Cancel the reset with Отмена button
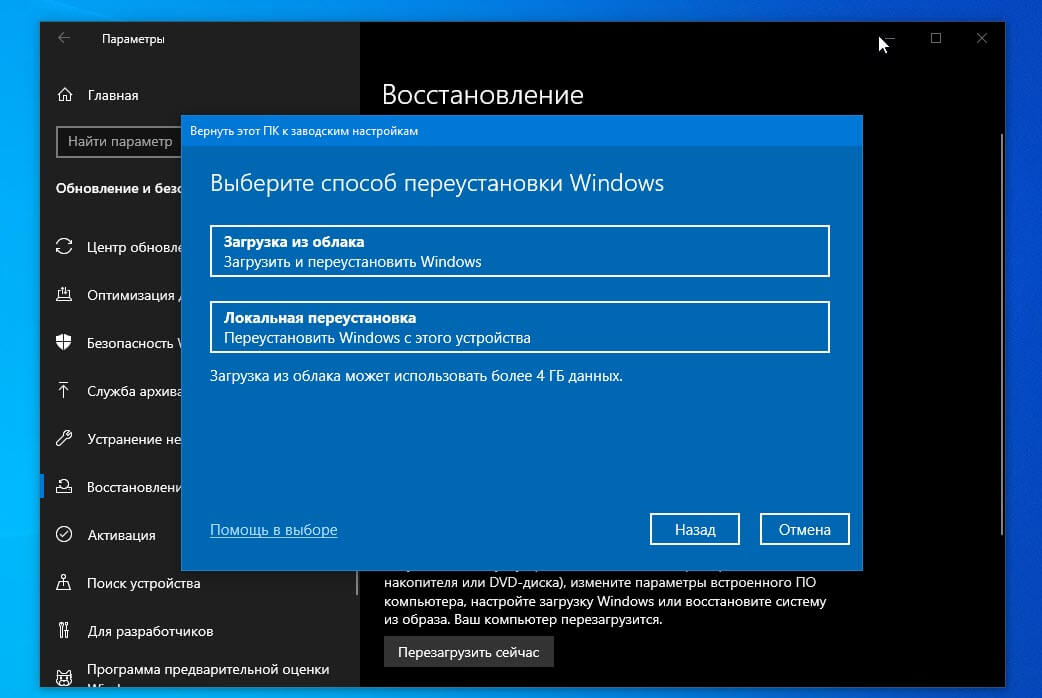Viewport: 1042px width, 698px height. click(x=805, y=529)
